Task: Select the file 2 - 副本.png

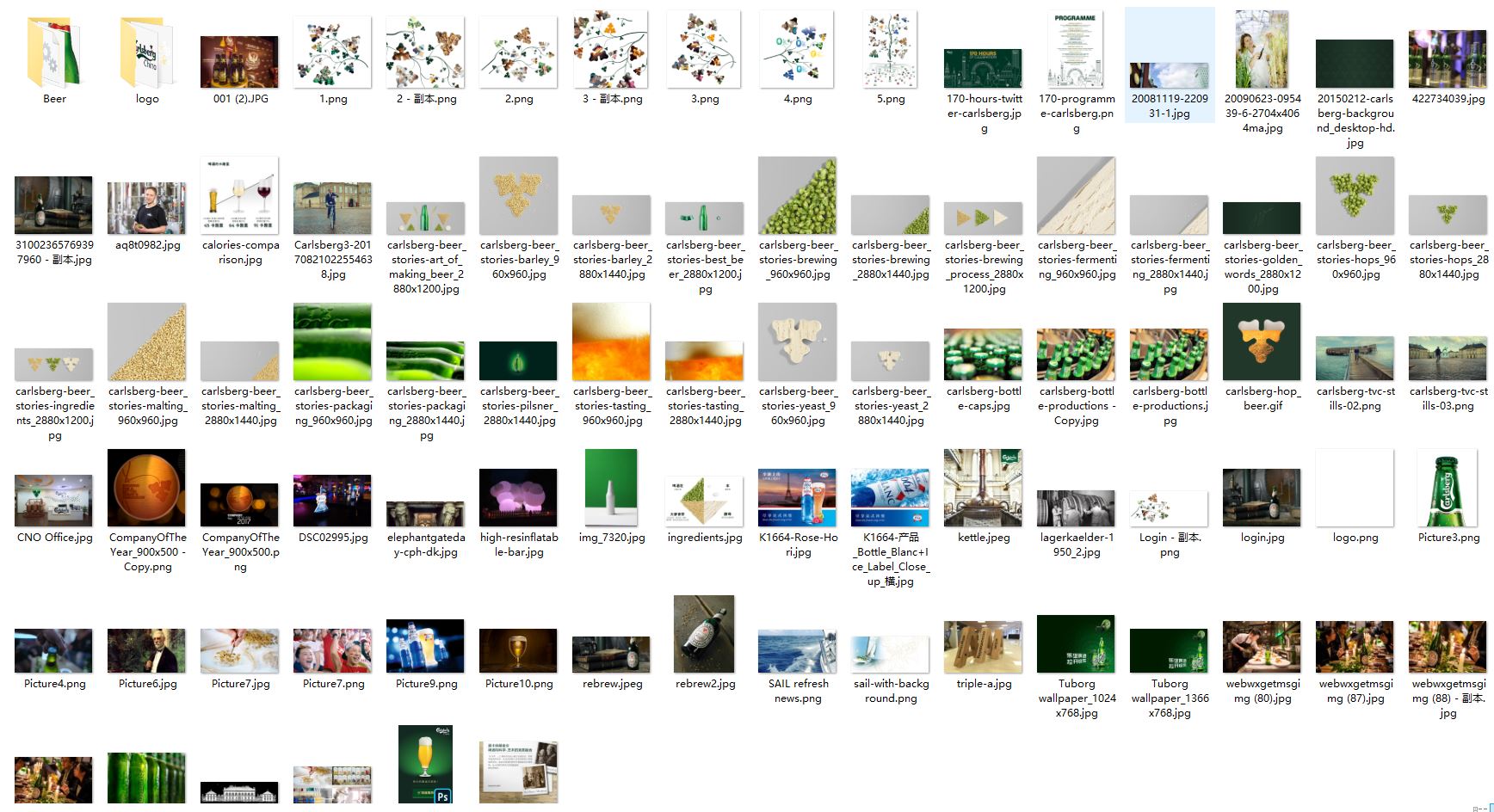Action: 426,53
